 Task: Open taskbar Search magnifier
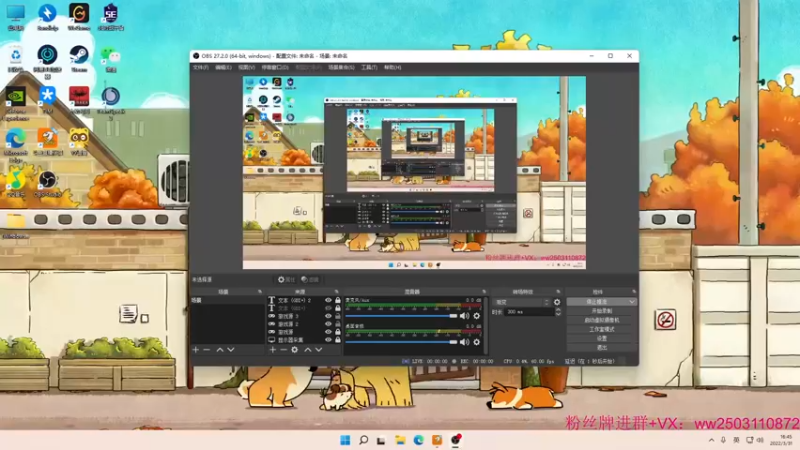click(363, 440)
